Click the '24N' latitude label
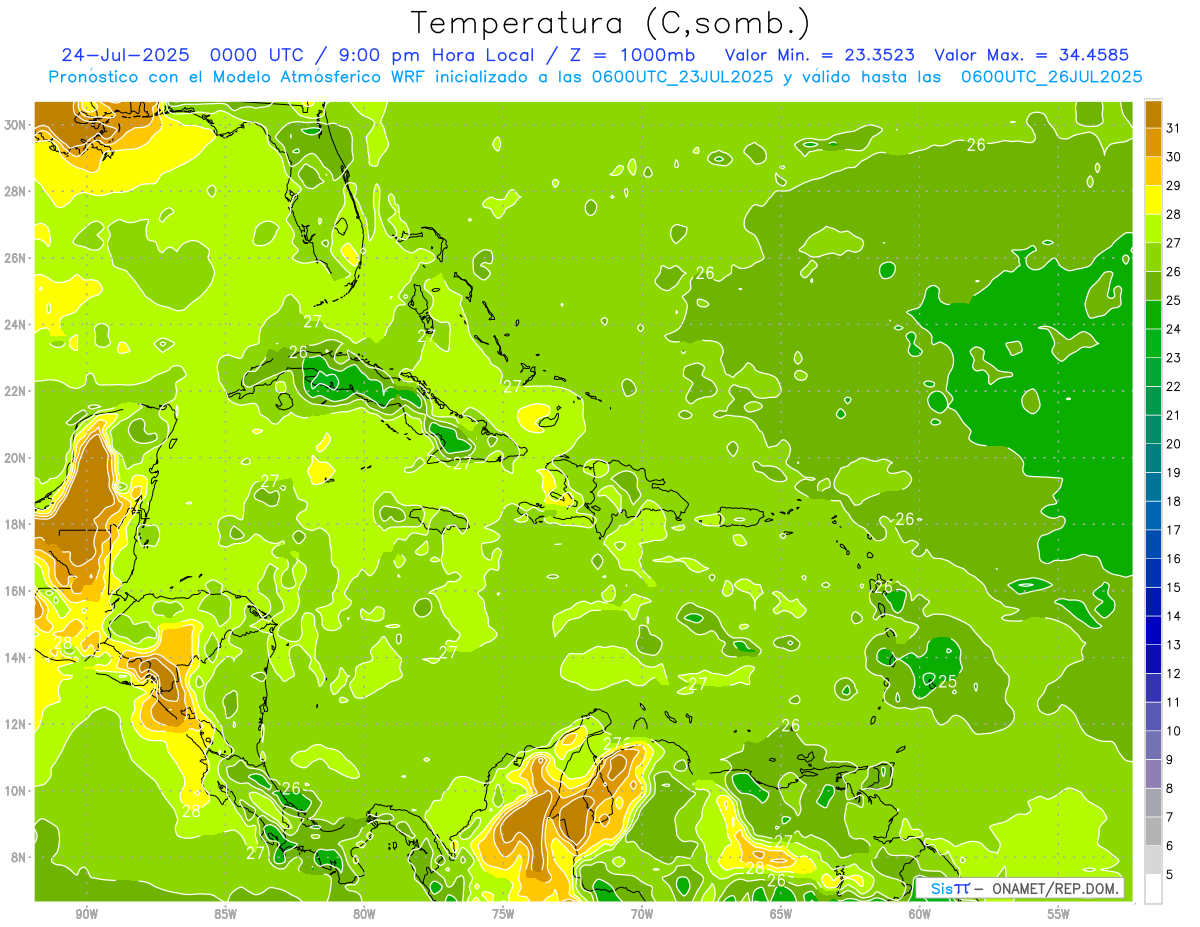1200x927 pixels. (15, 325)
